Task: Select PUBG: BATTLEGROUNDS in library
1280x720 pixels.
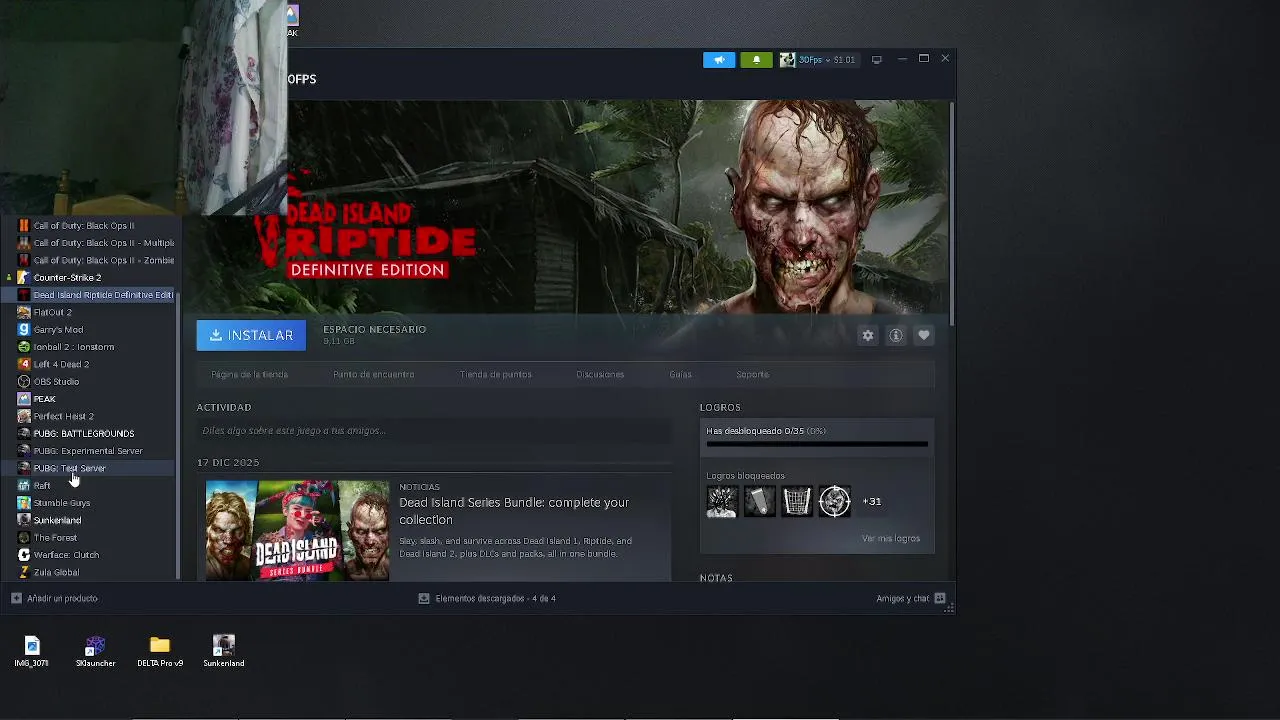Action: click(84, 434)
